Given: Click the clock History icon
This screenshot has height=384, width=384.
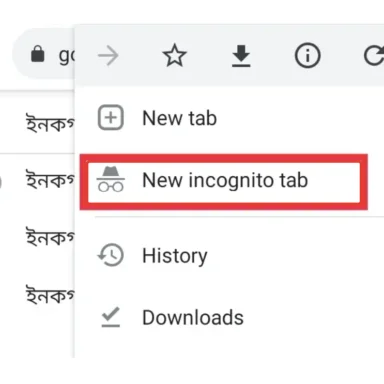Looking at the screenshot, I should pyautogui.click(x=111, y=256).
